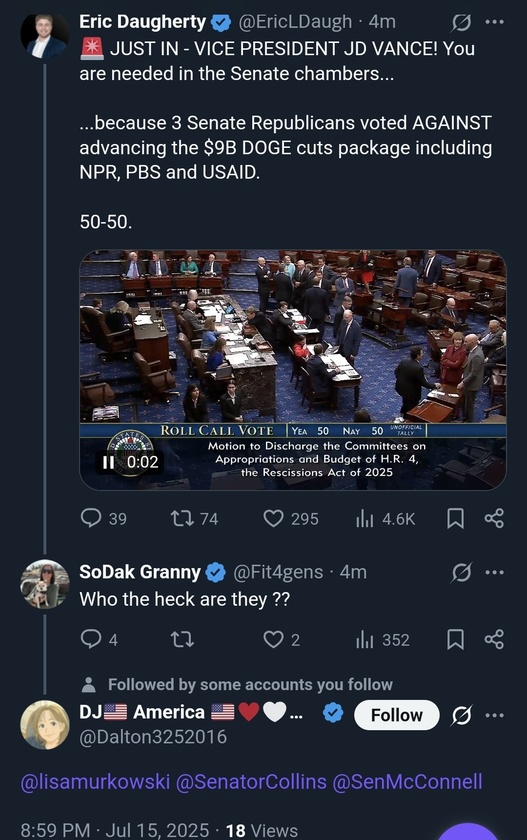
Task: Open @SenMcConnell mention link
Action: tap(408, 782)
